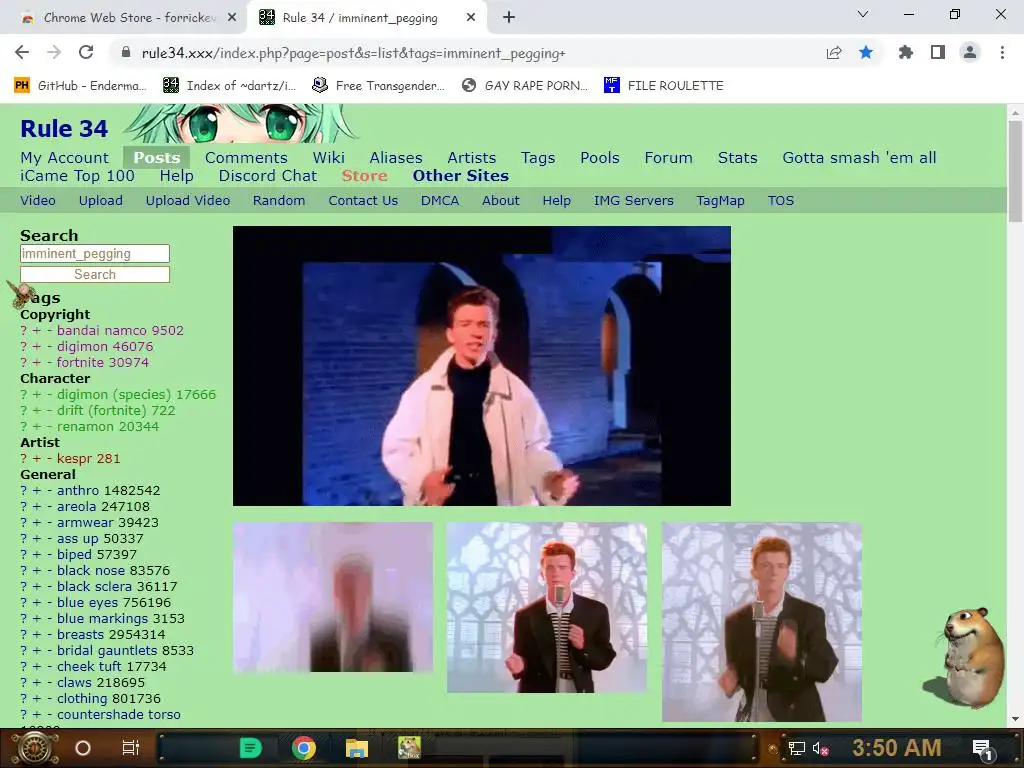Open the Index of ~dartz bookmark

point(229,86)
